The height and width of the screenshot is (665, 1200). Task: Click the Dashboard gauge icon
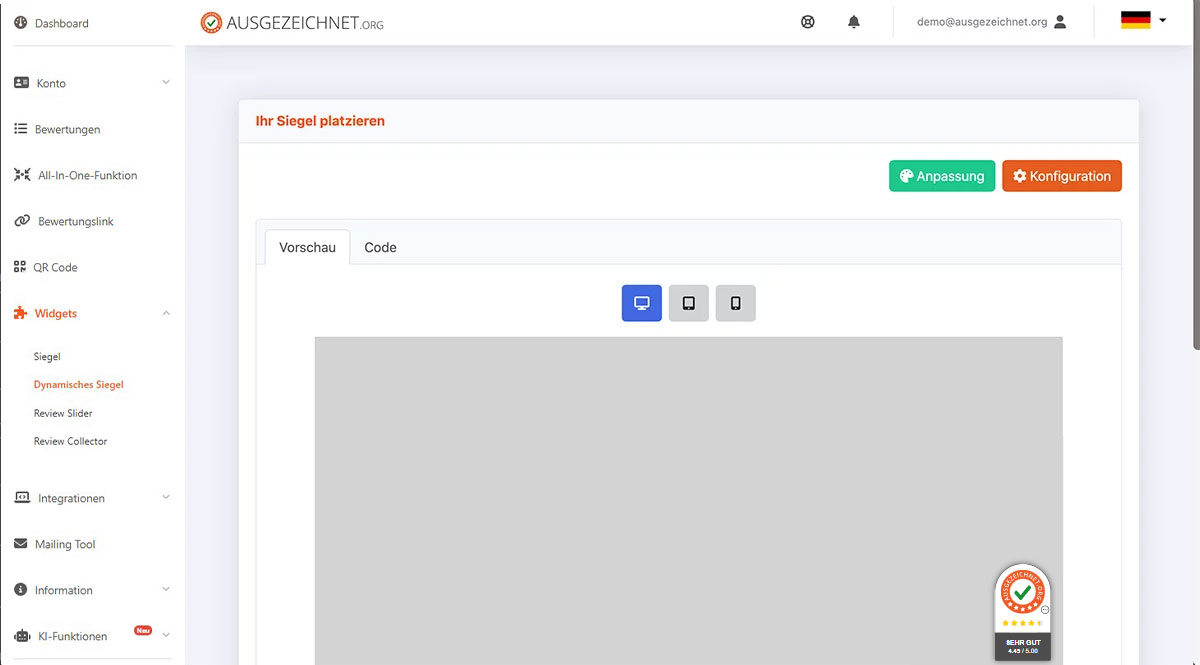point(21,23)
